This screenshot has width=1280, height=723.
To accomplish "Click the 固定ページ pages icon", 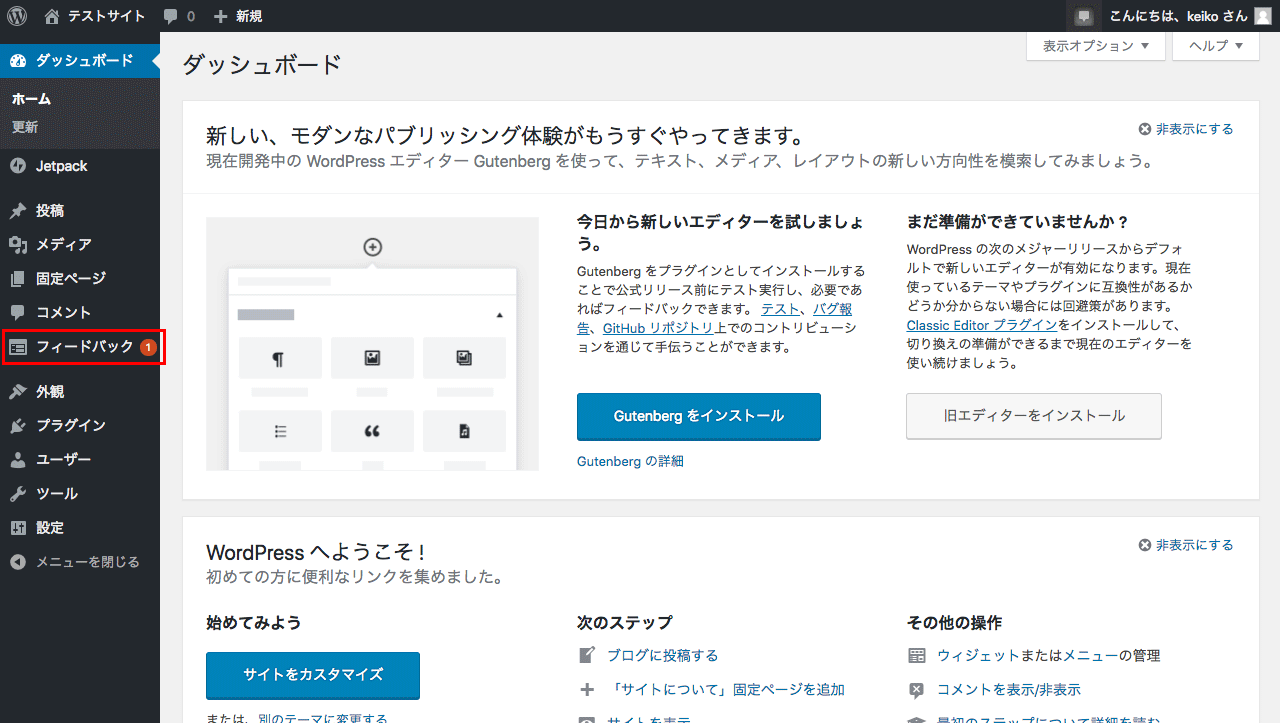I will [x=18, y=279].
